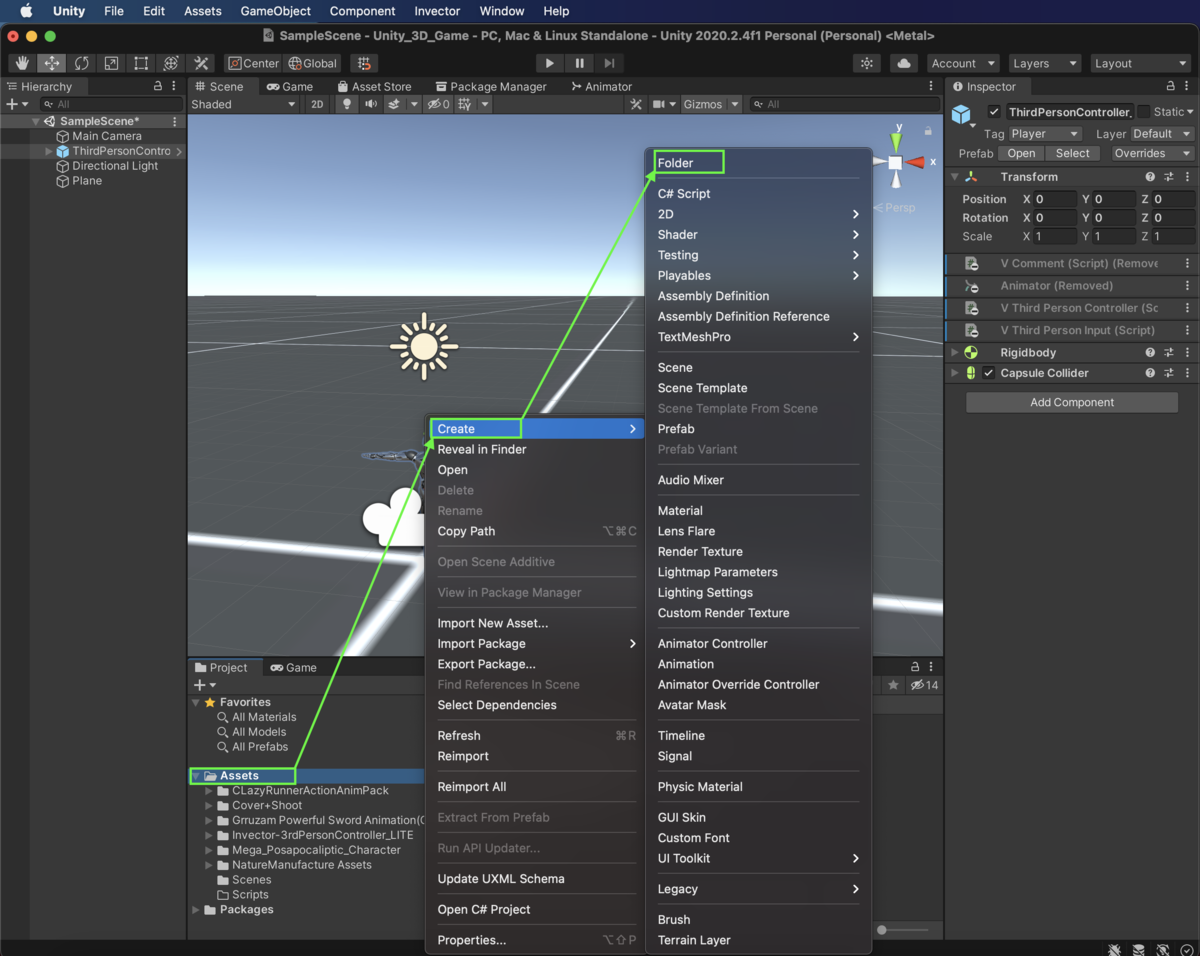Open the Layer Default dropdown

click(x=1161, y=133)
